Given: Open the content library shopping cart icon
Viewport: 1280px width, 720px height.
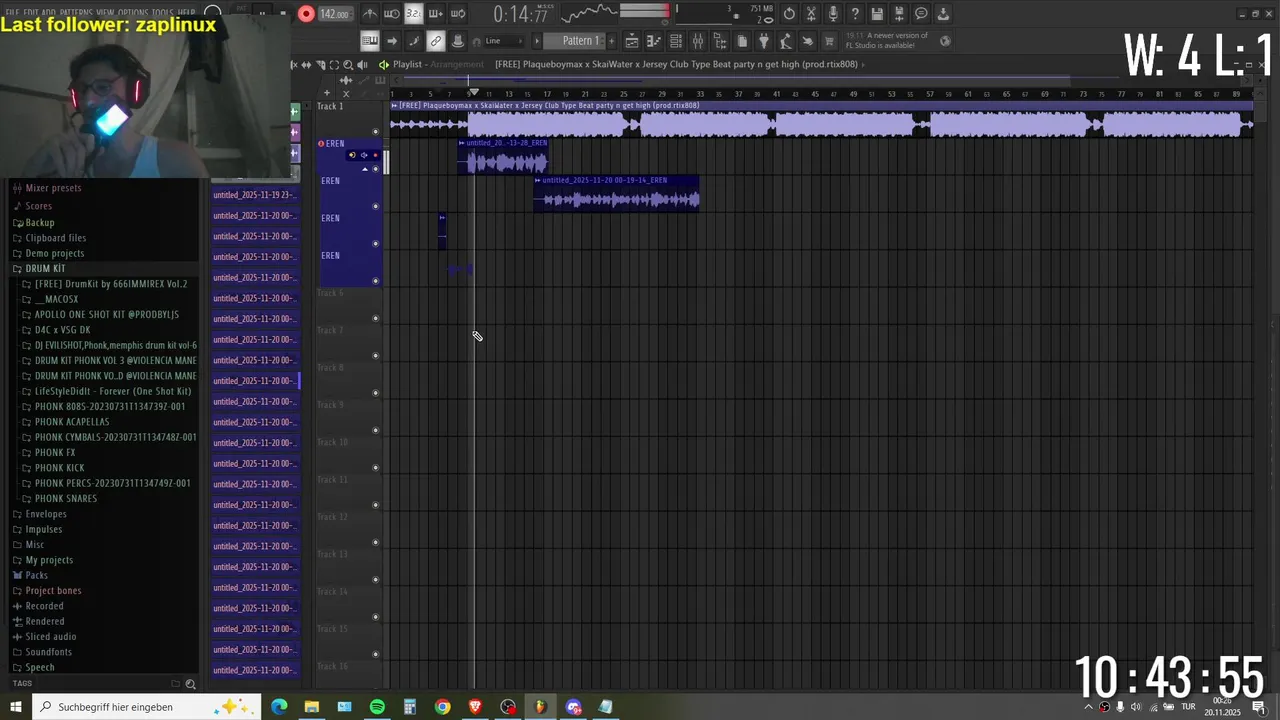Looking at the screenshot, I should (829, 41).
